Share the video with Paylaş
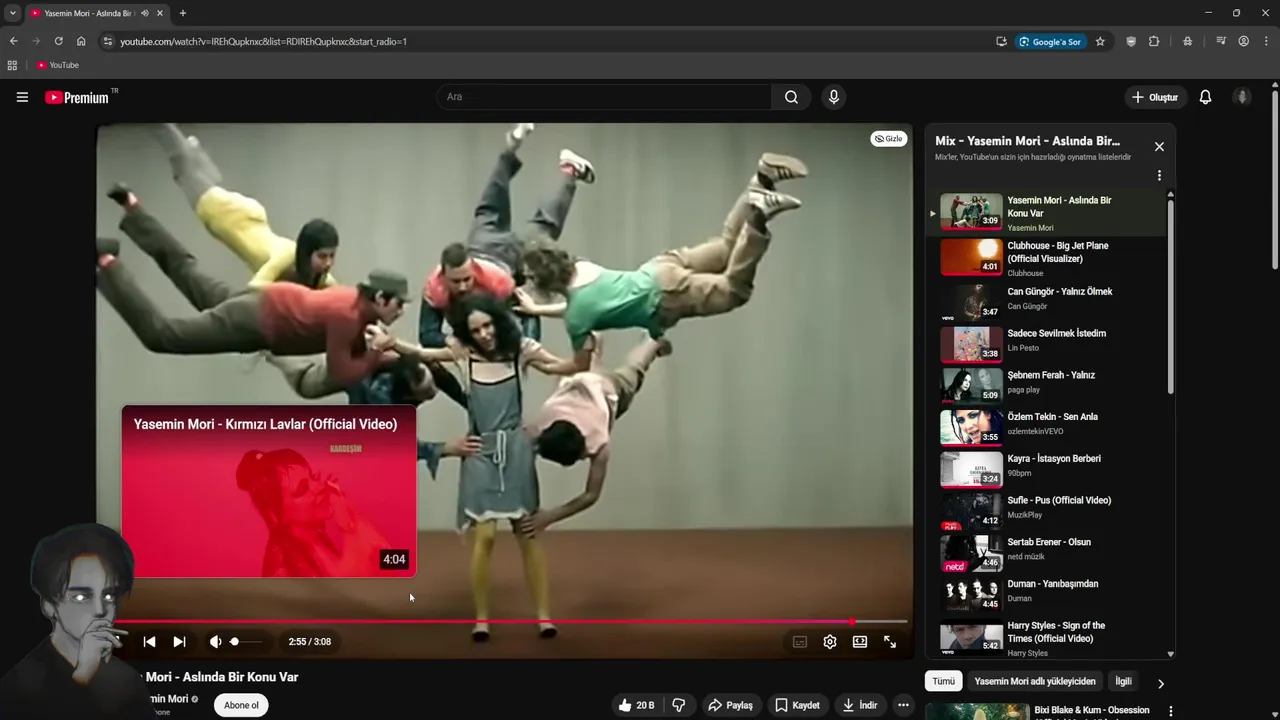The image size is (1280, 720). [730, 705]
